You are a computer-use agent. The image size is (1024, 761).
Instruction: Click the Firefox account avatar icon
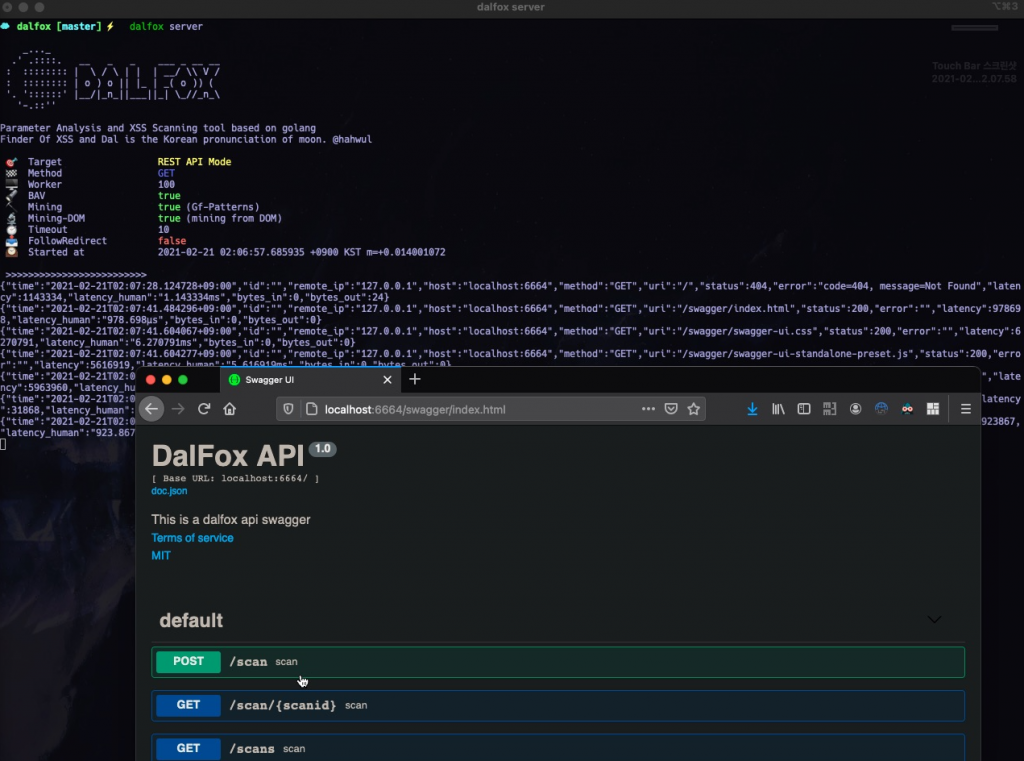point(856,409)
